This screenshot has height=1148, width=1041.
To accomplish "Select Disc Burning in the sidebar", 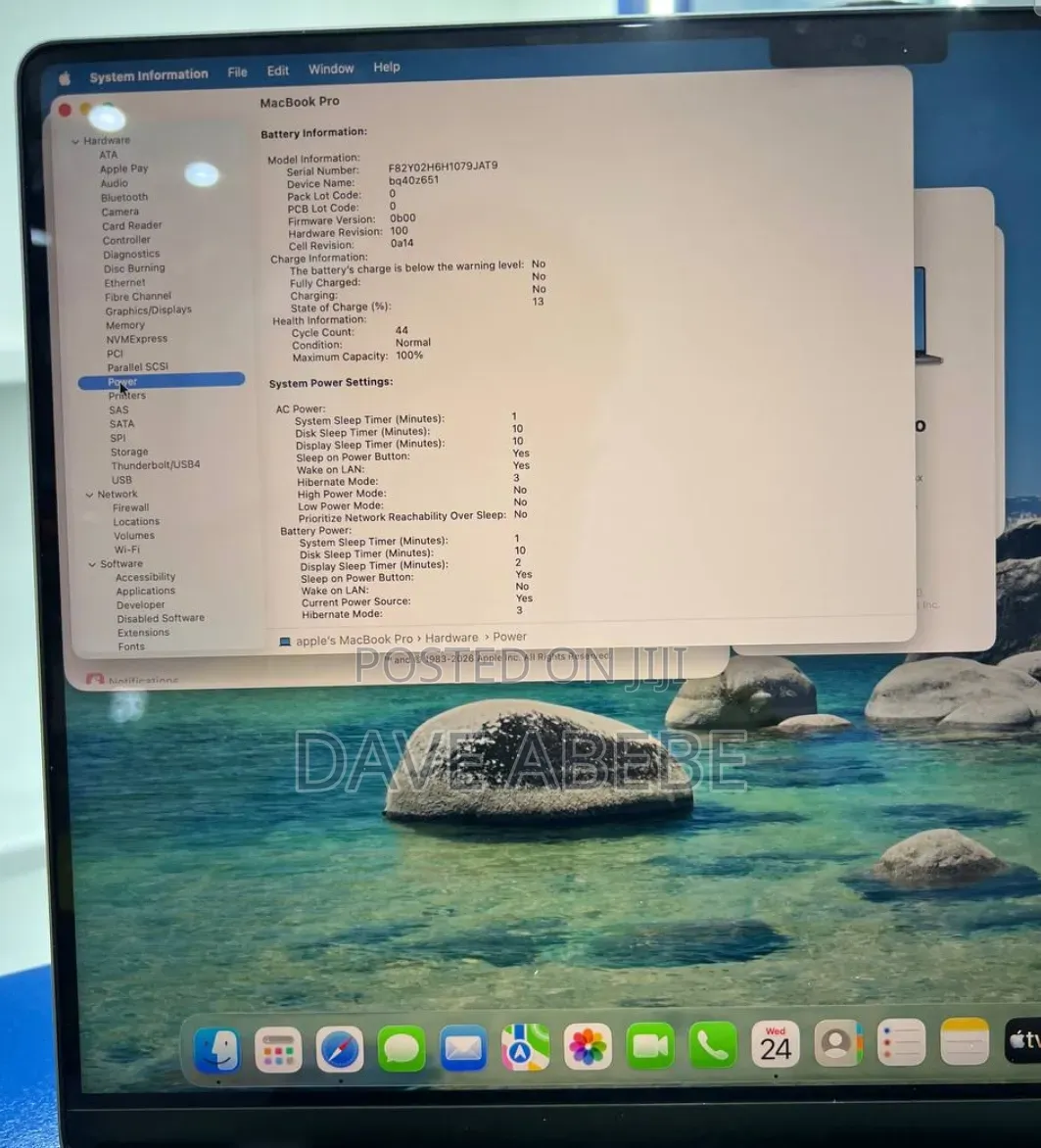I will [134, 268].
